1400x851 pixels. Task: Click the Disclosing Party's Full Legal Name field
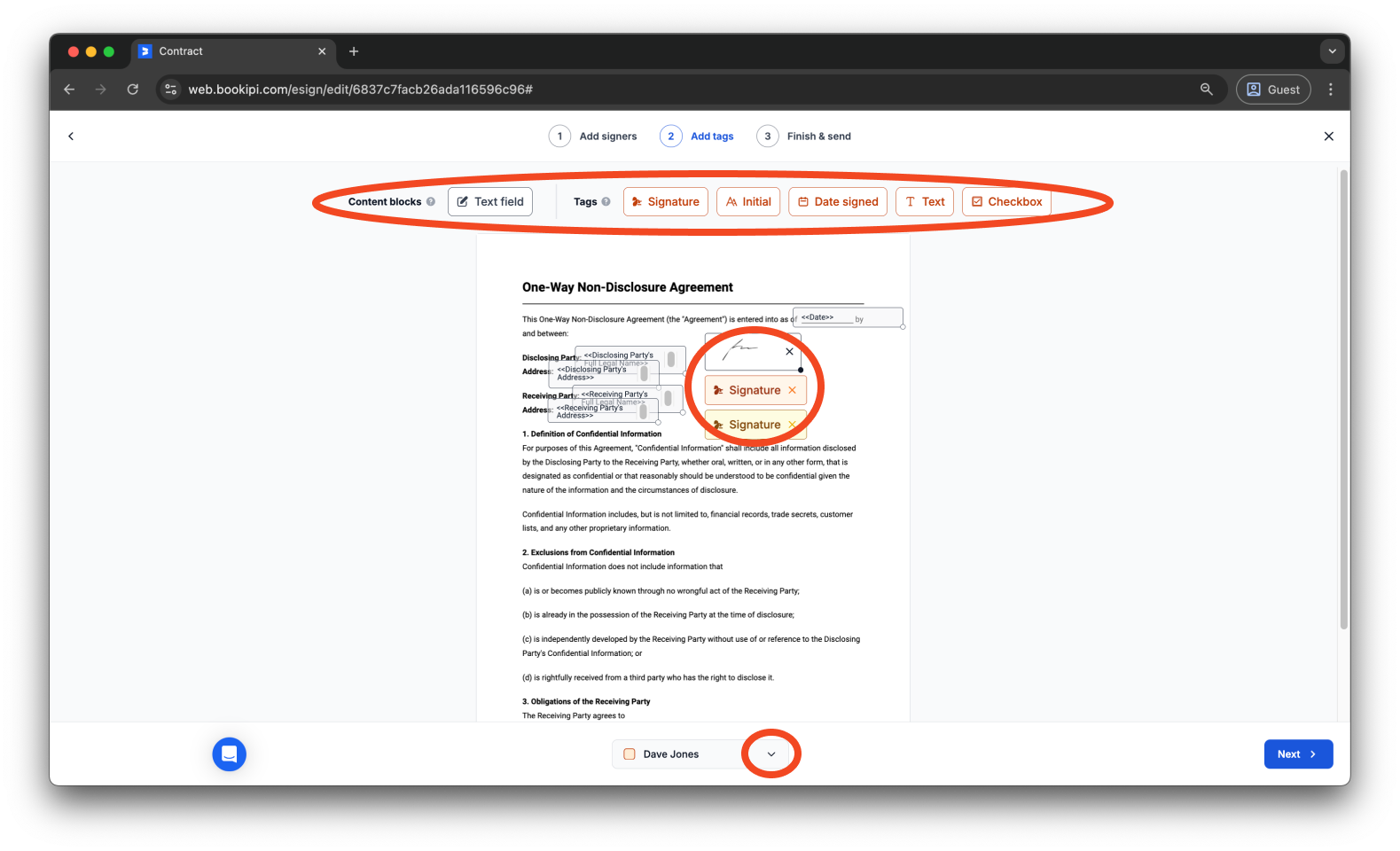tap(630, 359)
